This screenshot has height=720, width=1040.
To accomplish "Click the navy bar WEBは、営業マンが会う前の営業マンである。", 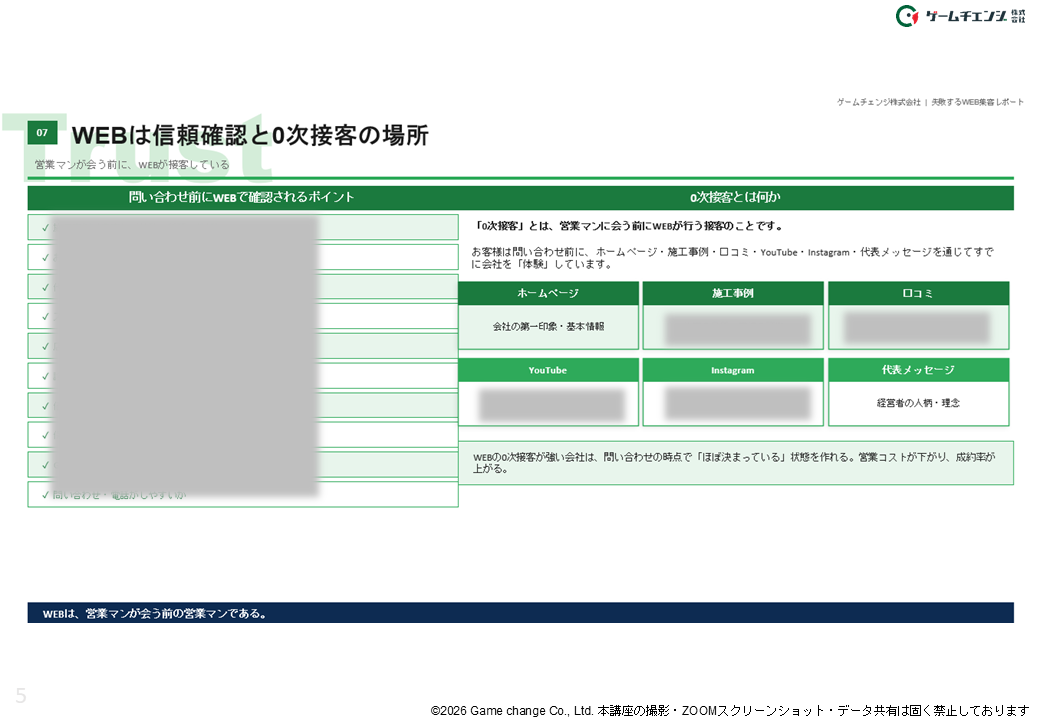I will (521, 613).
